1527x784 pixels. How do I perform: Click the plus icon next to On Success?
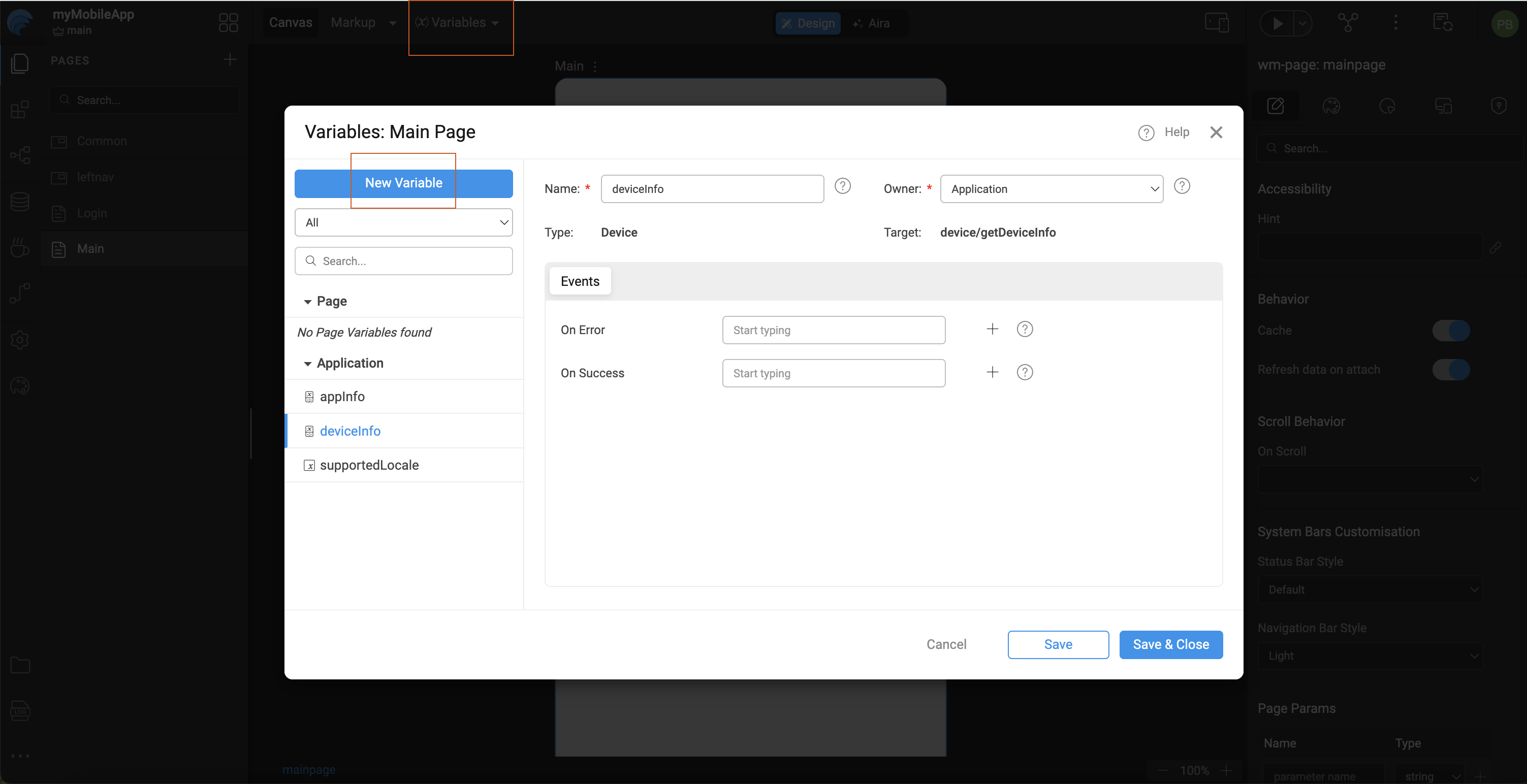click(x=992, y=372)
